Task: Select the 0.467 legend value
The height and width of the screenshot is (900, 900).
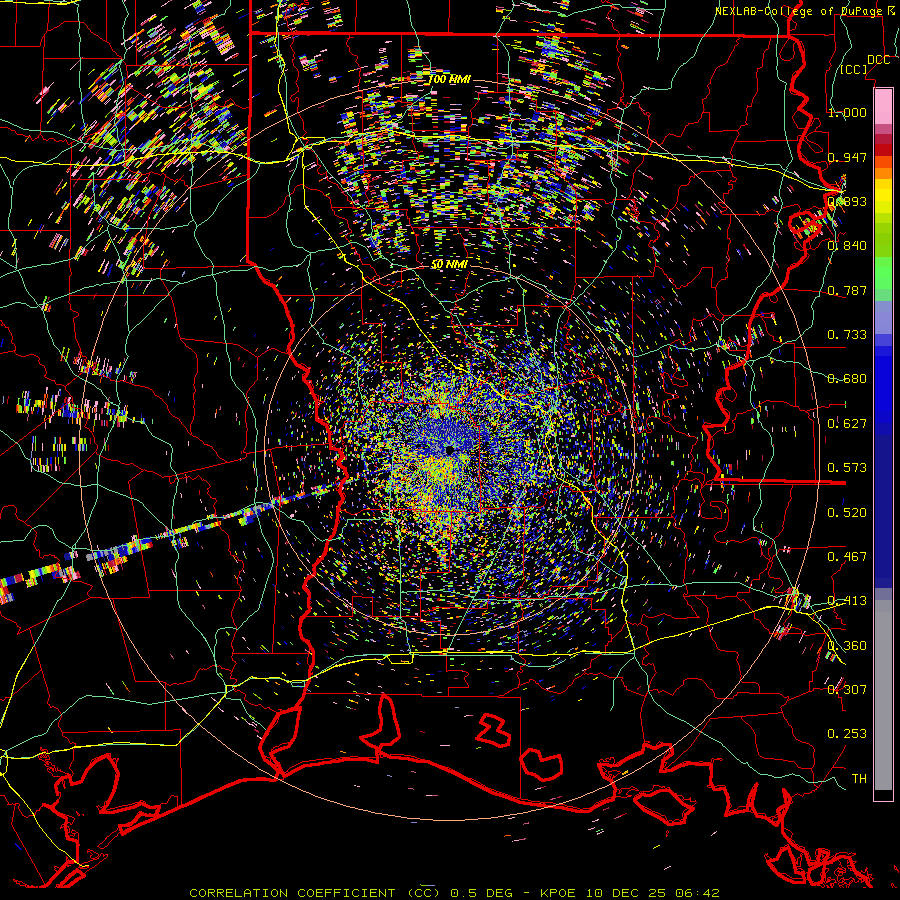Action: pyautogui.click(x=847, y=557)
